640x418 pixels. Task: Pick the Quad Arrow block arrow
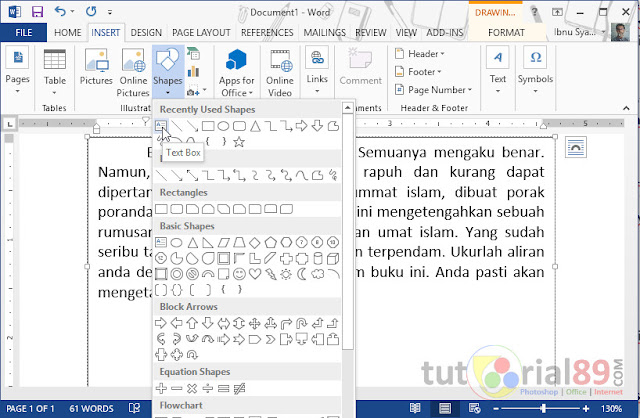pos(255,324)
